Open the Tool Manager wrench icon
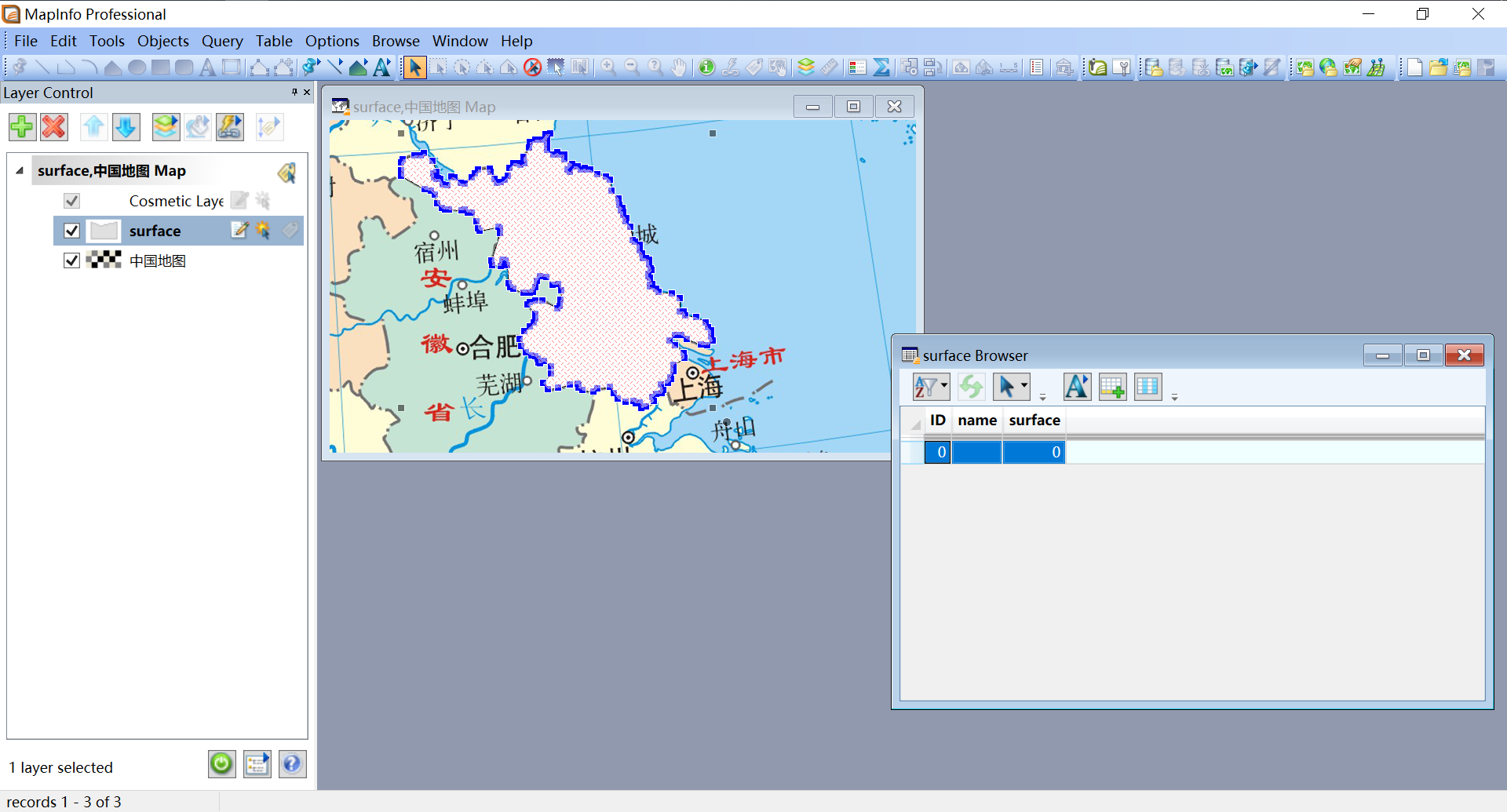This screenshot has height=812, width=1507. pyautogui.click(x=1122, y=67)
